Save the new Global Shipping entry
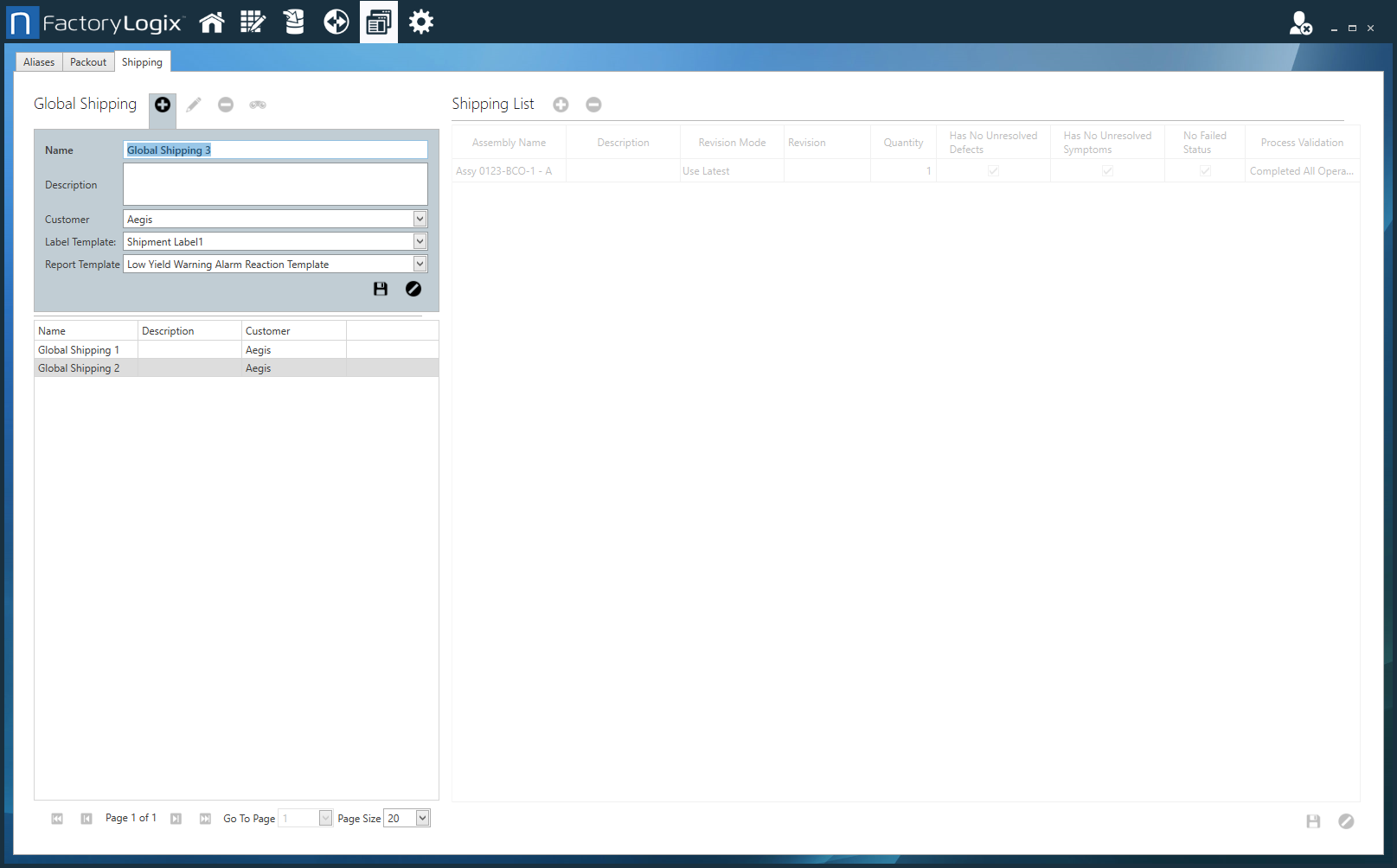 381,289
